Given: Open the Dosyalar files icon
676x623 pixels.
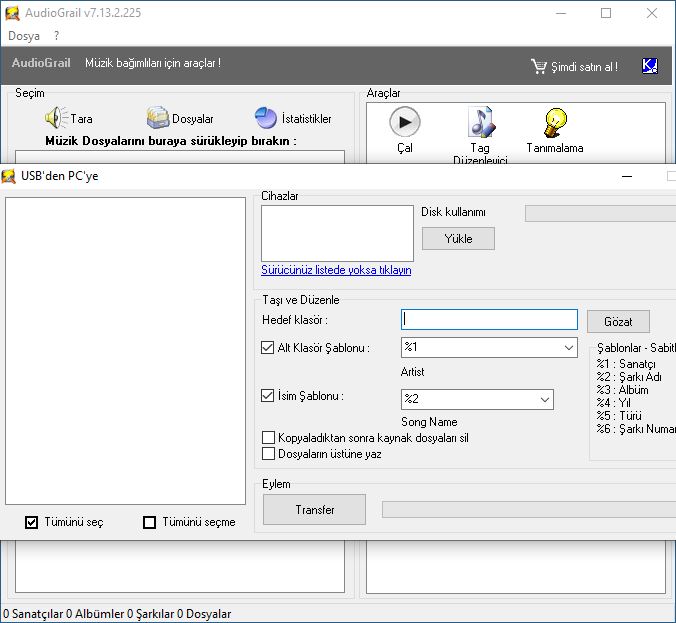Looking at the screenshot, I should pyautogui.click(x=158, y=117).
